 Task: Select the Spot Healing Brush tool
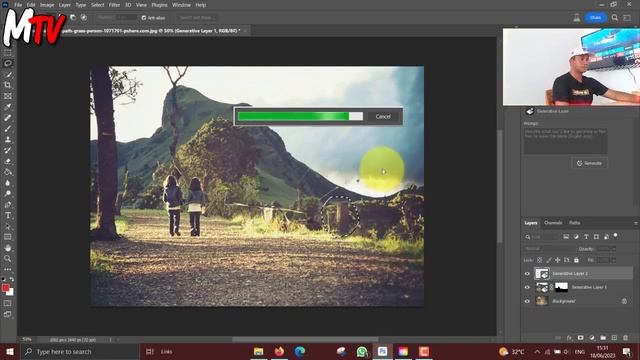8,118
